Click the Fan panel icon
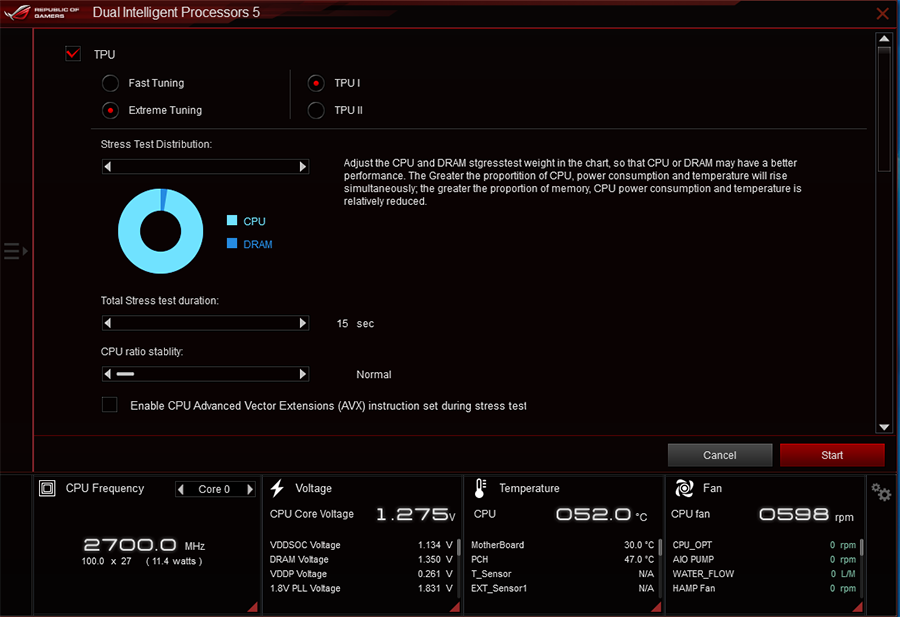This screenshot has height=617, width=900. click(684, 488)
